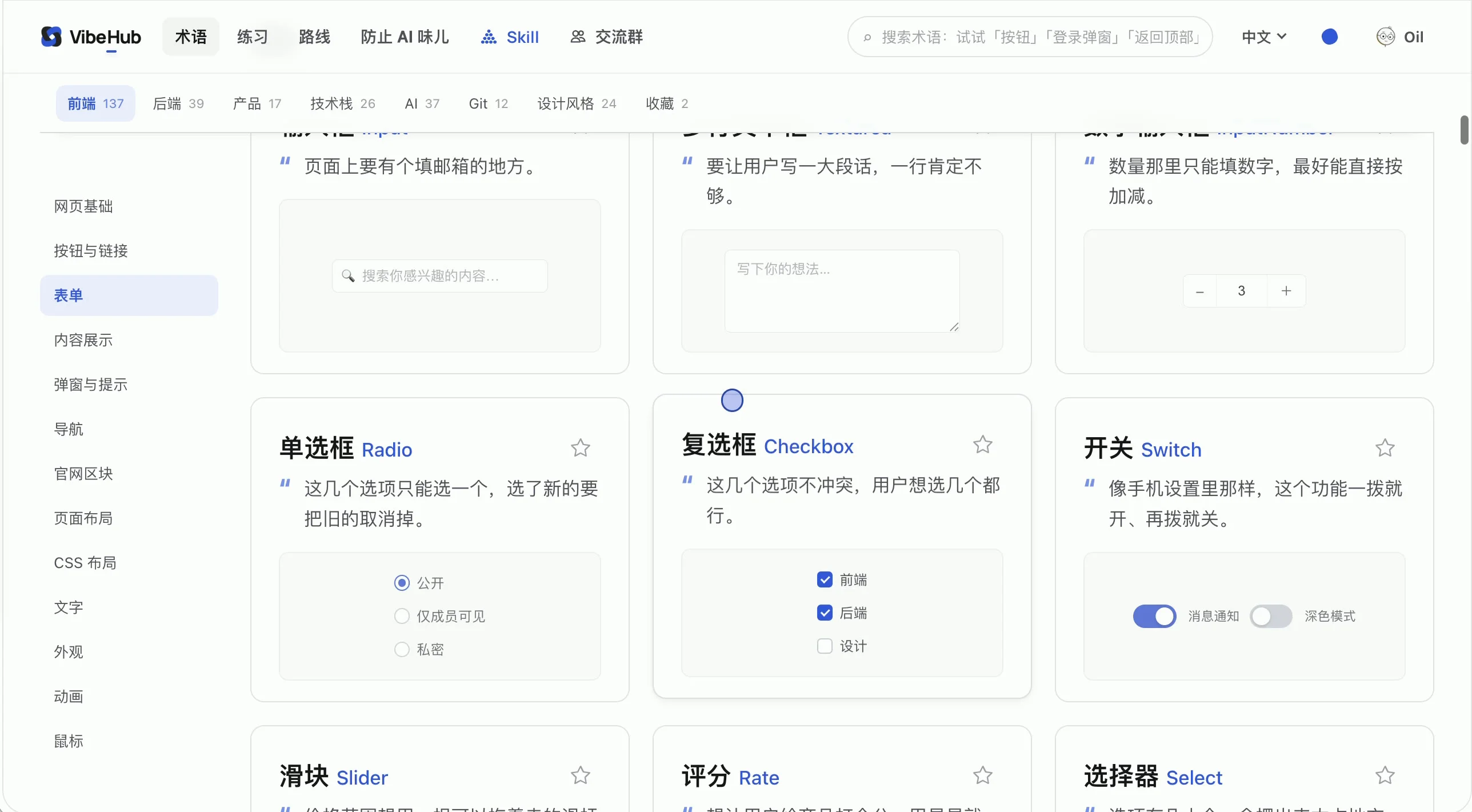The height and width of the screenshot is (812, 1472).
Task: Open the 中文 language dropdown
Action: [1264, 37]
